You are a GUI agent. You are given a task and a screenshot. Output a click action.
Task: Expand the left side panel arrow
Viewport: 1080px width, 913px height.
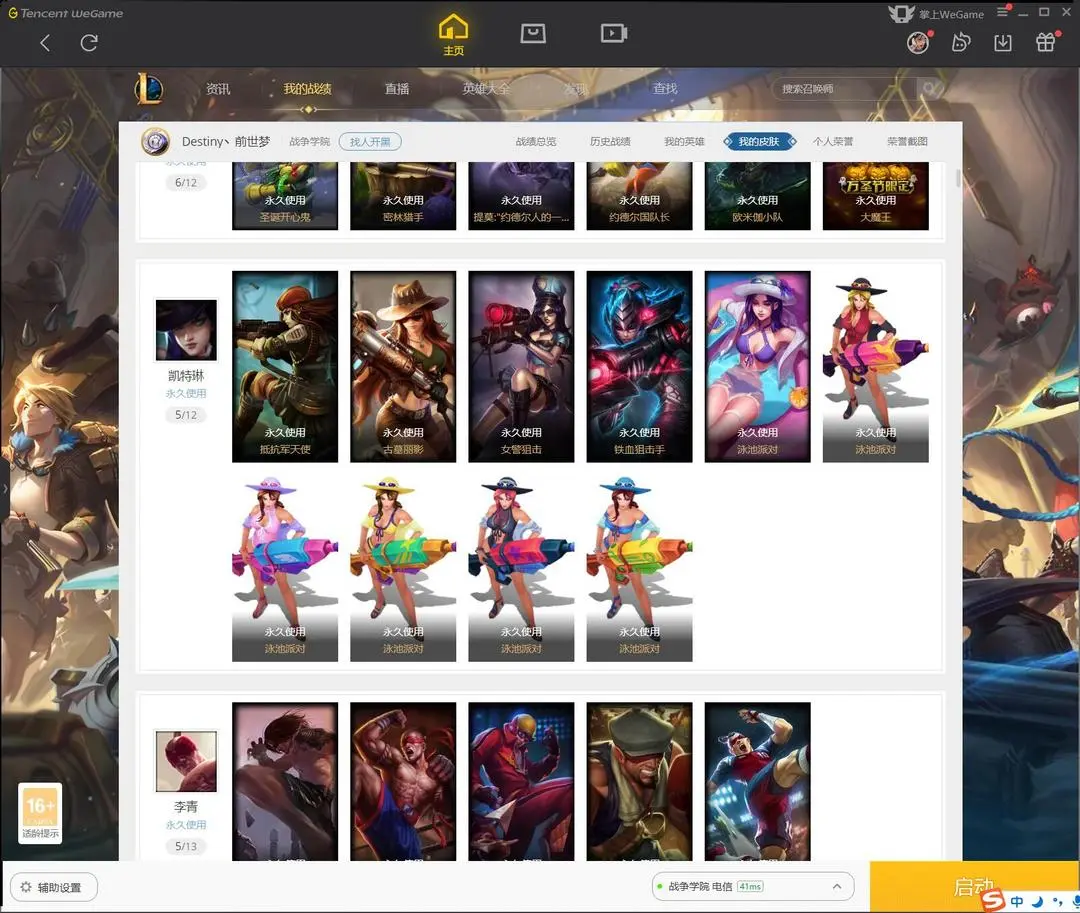5,488
